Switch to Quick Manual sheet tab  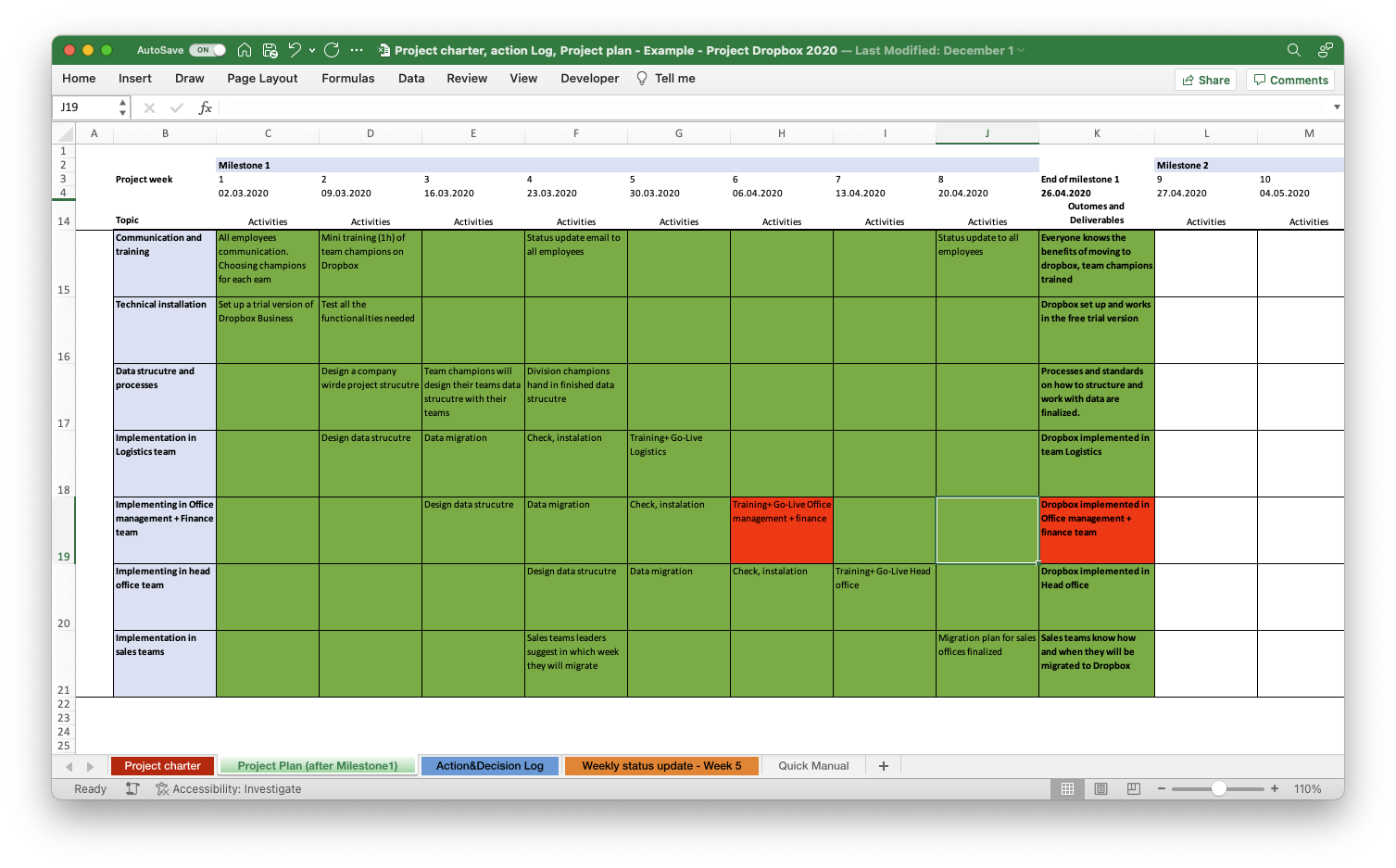tap(813, 766)
